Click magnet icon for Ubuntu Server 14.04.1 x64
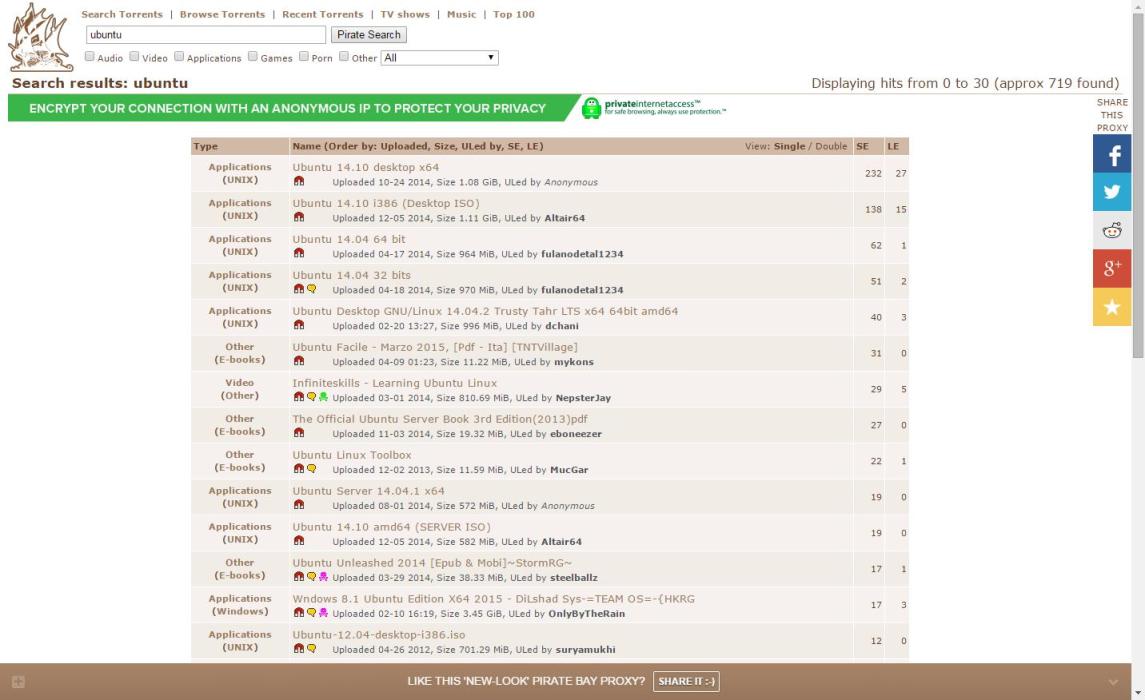Screen dimensions: 1145x700 pyautogui.click(x=299, y=505)
